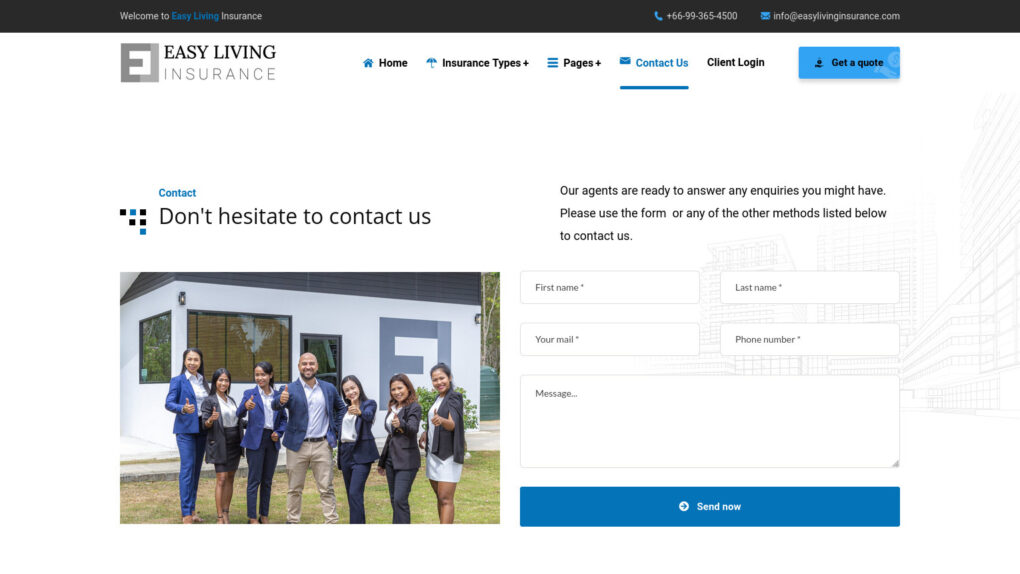This screenshot has width=1020, height=574.
Task: Click the hamburger icon beside Pages
Action: point(552,63)
